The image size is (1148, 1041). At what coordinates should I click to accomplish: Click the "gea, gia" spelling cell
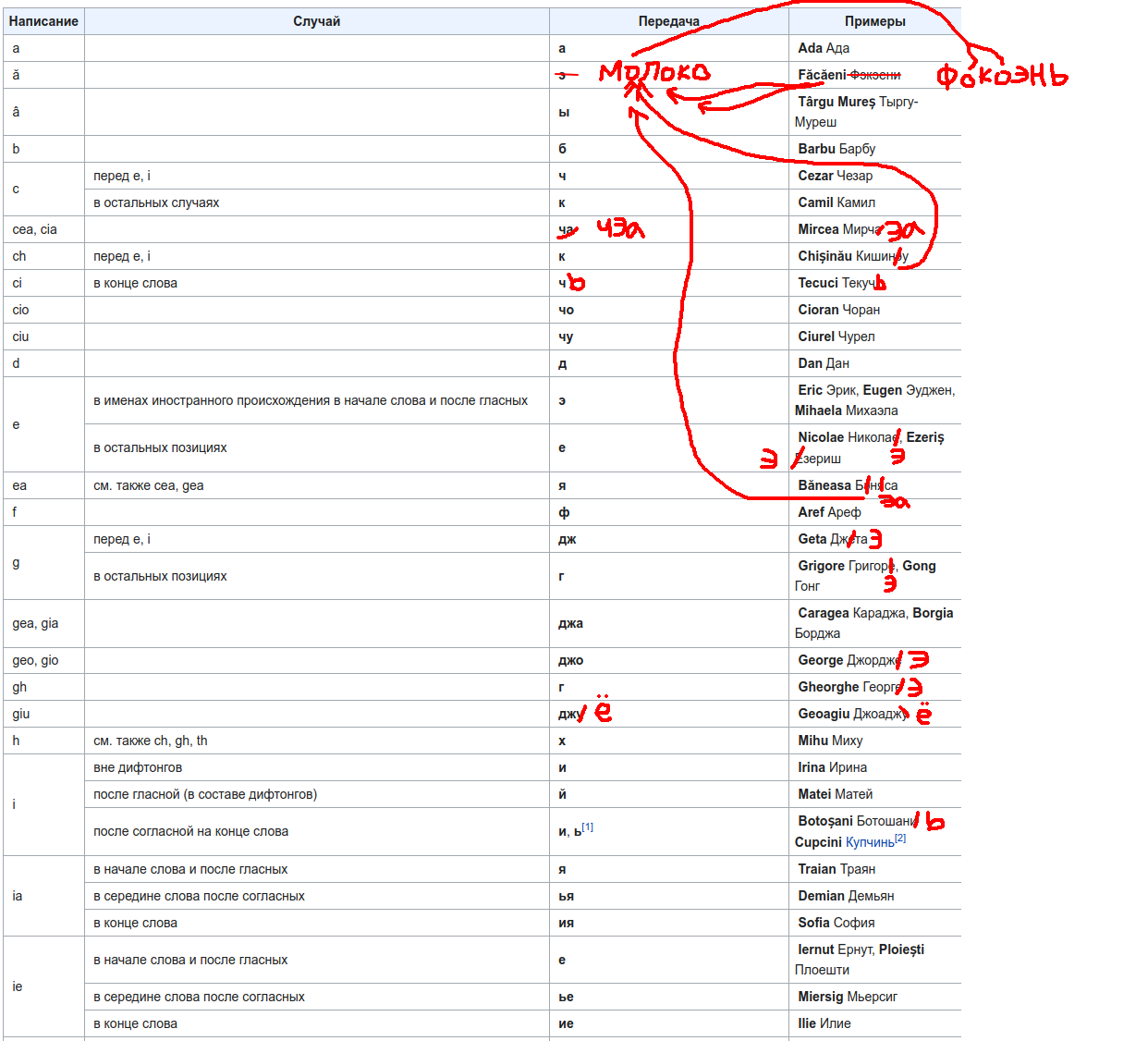[x=35, y=623]
